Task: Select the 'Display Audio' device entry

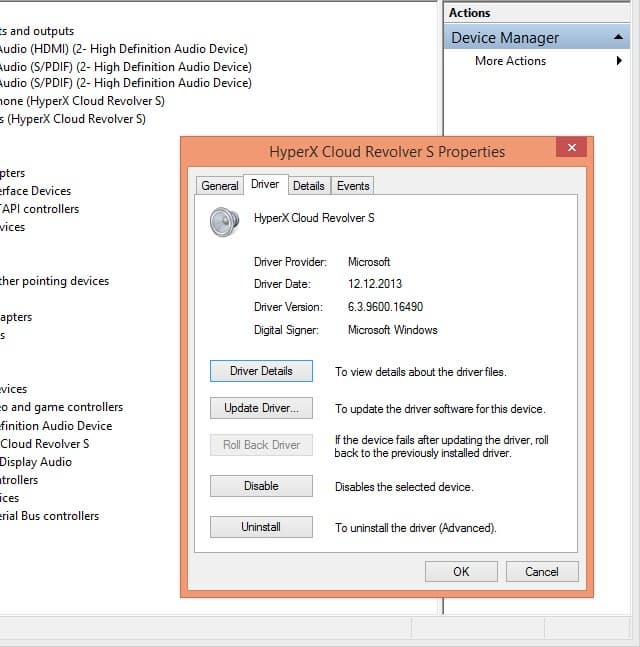Action: [x=36, y=462]
